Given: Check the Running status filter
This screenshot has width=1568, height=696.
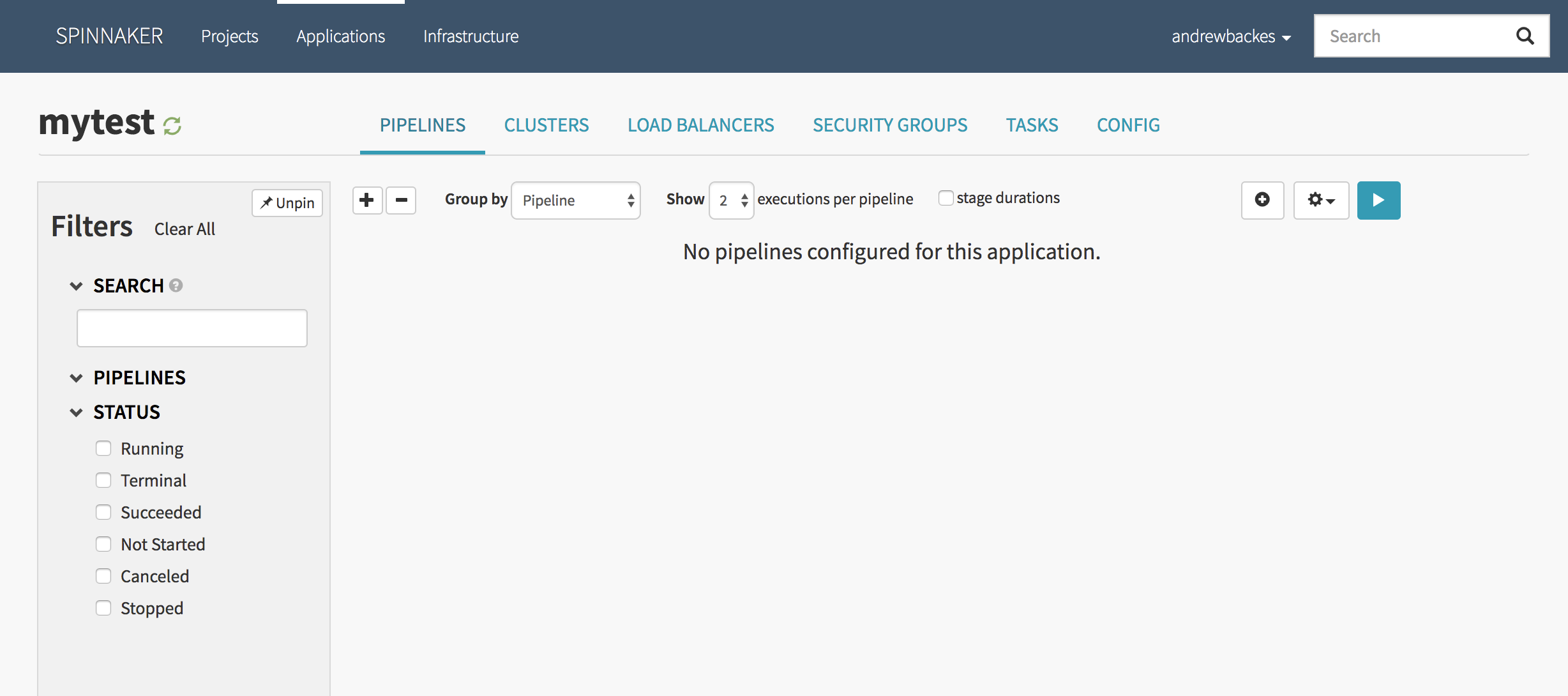Looking at the screenshot, I should point(103,448).
